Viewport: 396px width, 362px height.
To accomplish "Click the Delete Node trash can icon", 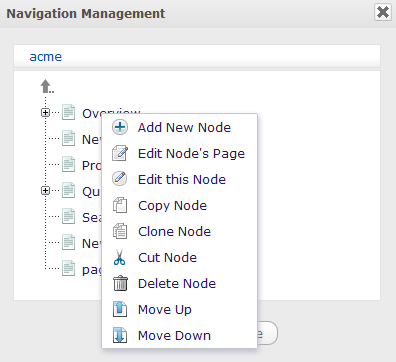I will pos(120,283).
